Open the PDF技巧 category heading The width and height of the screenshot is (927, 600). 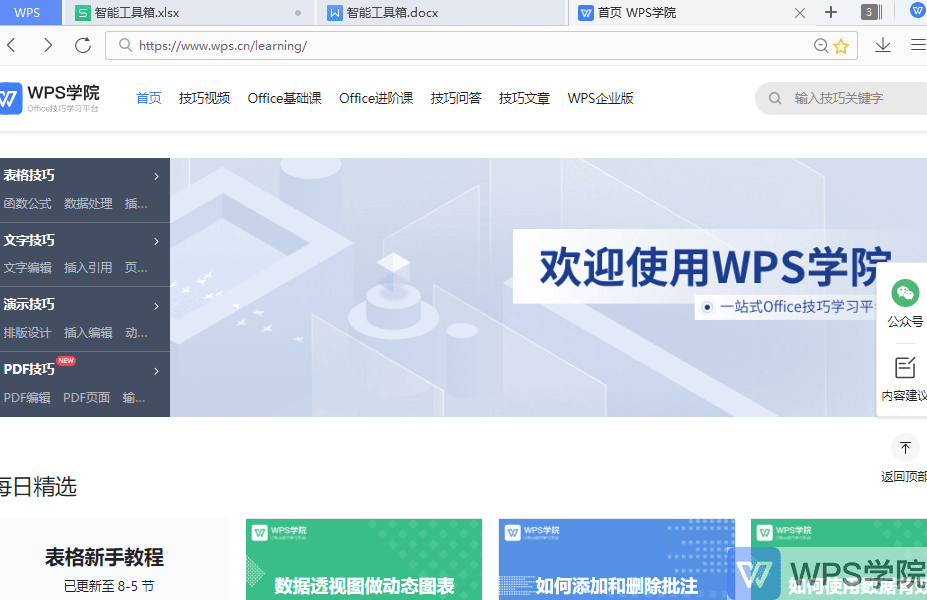click(x=29, y=369)
